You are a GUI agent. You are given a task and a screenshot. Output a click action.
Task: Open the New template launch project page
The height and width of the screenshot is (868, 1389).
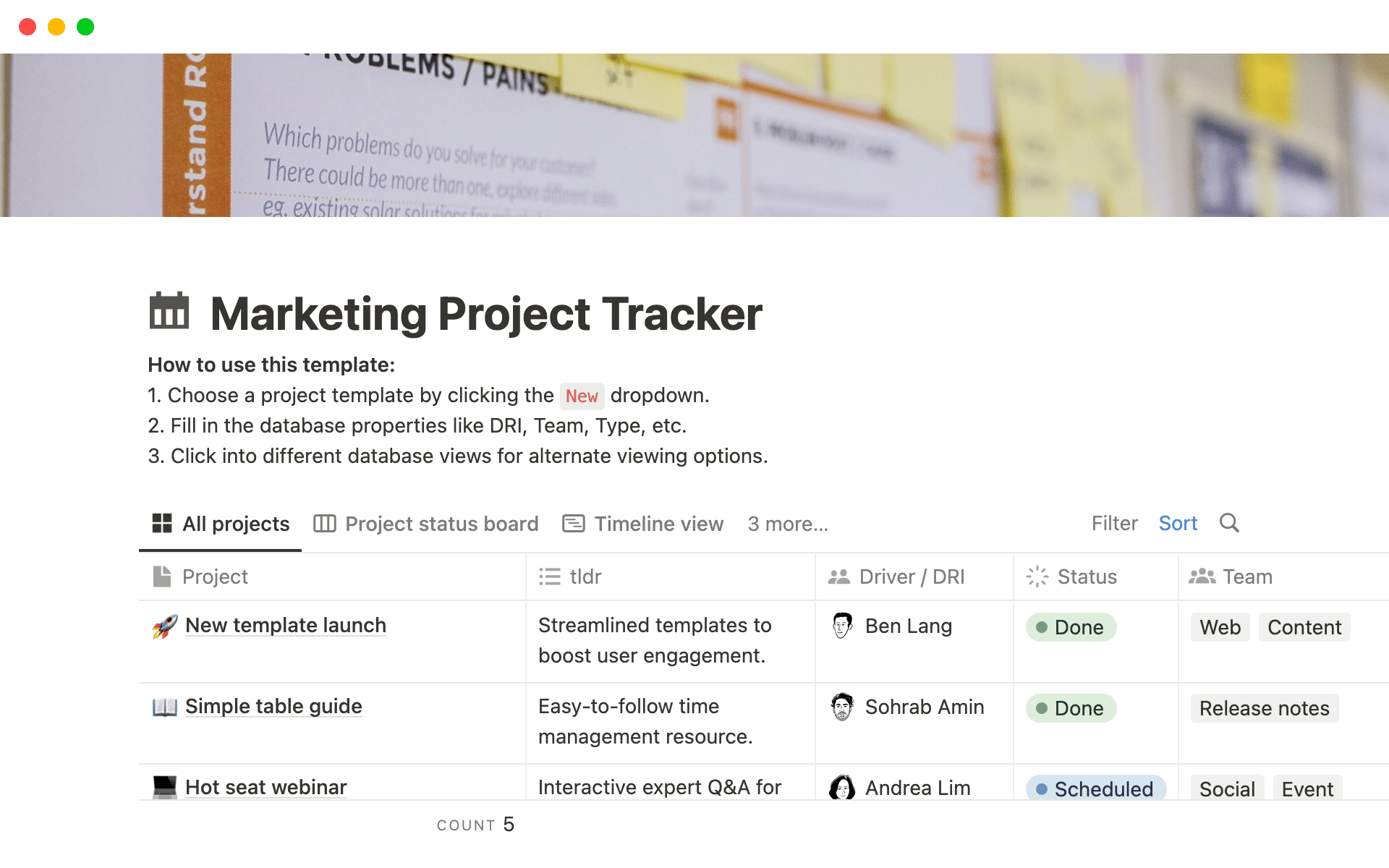tap(285, 625)
